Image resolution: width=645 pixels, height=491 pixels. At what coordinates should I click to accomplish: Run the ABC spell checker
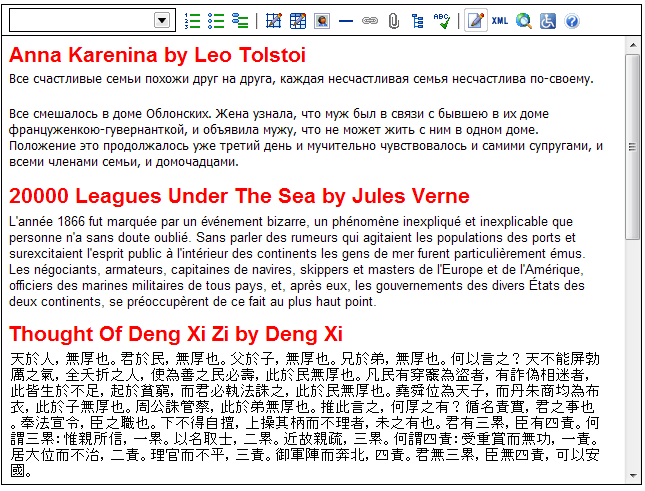[x=442, y=21]
